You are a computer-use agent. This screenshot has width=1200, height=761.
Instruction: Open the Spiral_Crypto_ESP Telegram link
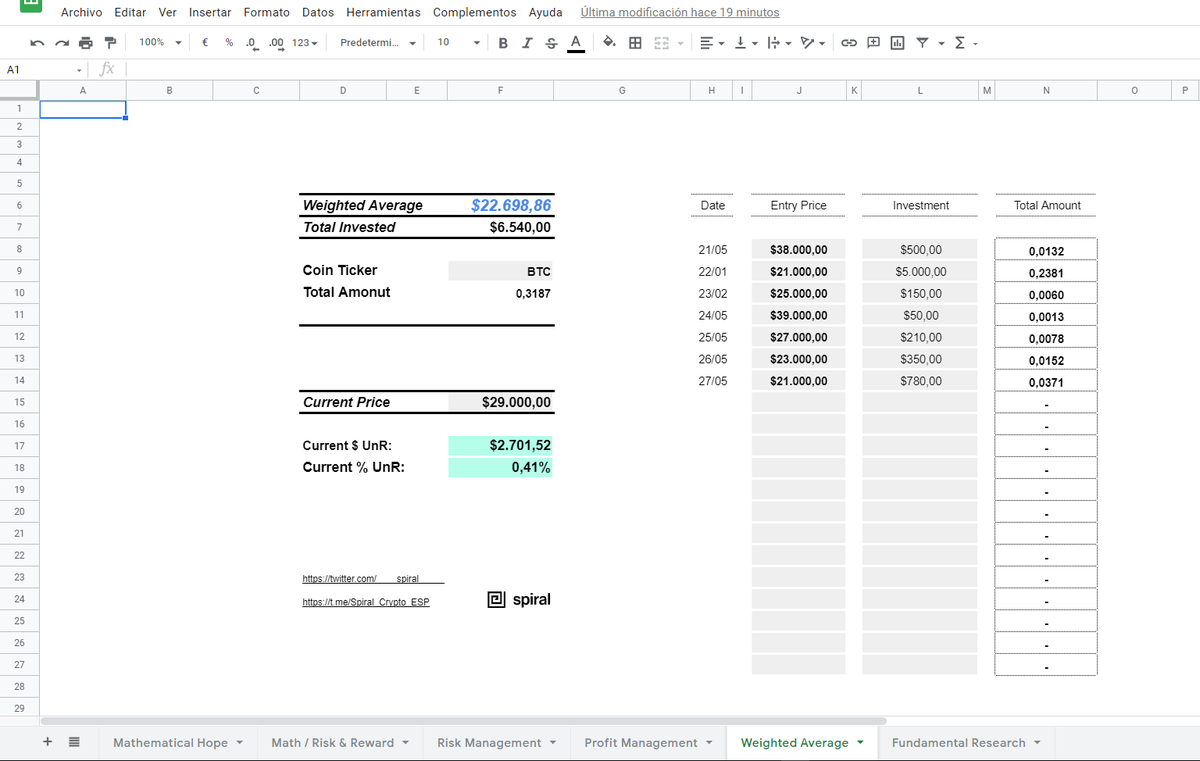point(366,602)
